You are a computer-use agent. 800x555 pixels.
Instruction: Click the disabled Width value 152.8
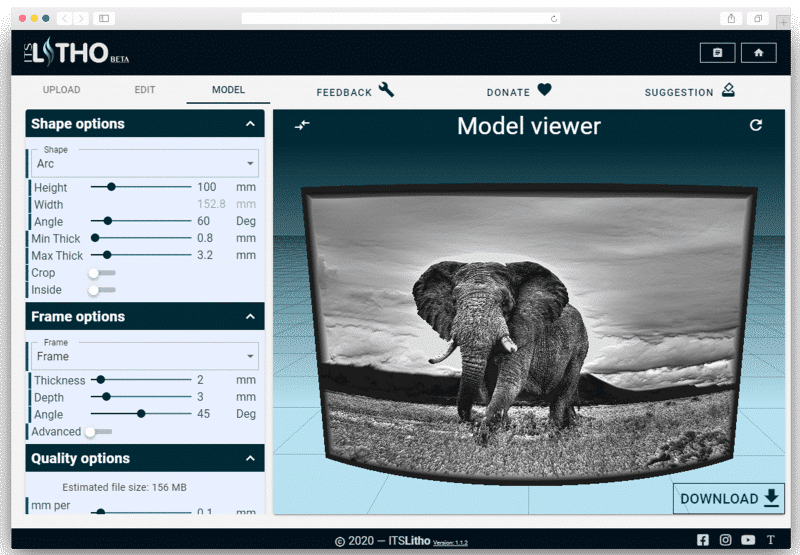[x=211, y=204]
